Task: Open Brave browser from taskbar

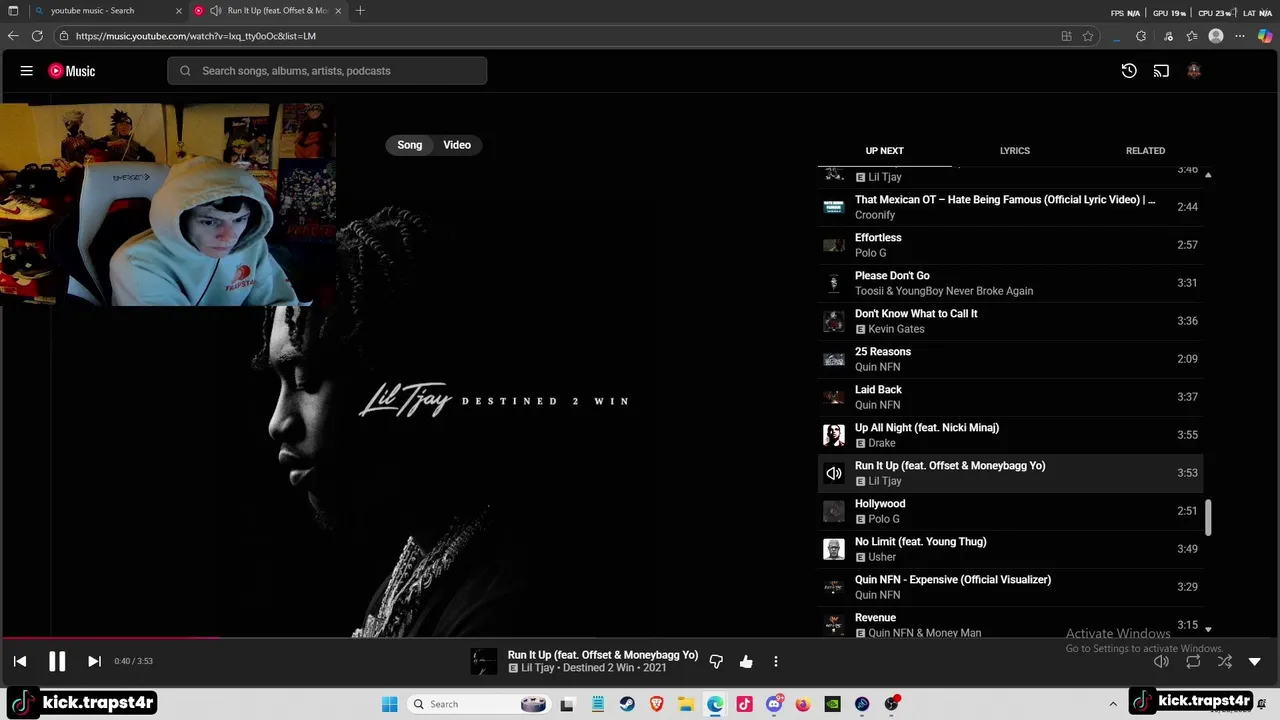Action: pos(657,704)
